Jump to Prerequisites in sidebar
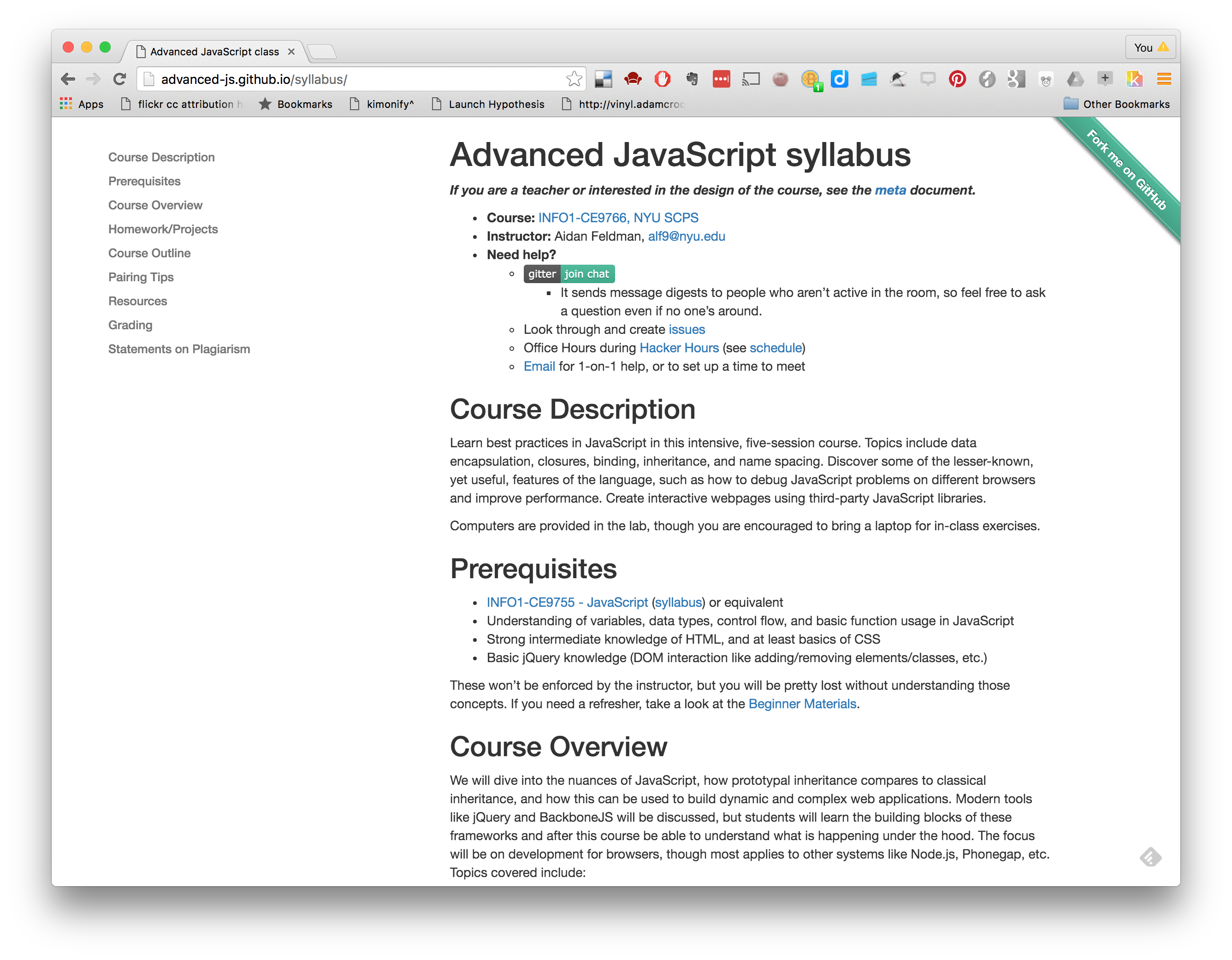Screen dimensions: 1232x960 (x=144, y=181)
